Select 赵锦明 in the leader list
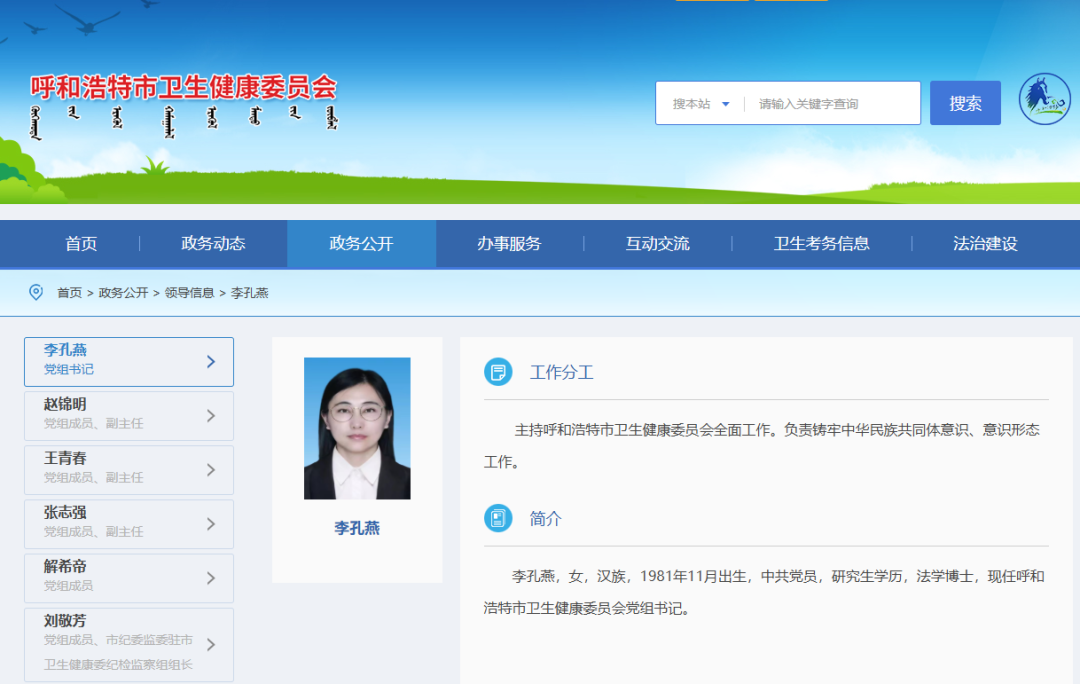Viewport: 1080px width, 684px height. click(x=129, y=415)
